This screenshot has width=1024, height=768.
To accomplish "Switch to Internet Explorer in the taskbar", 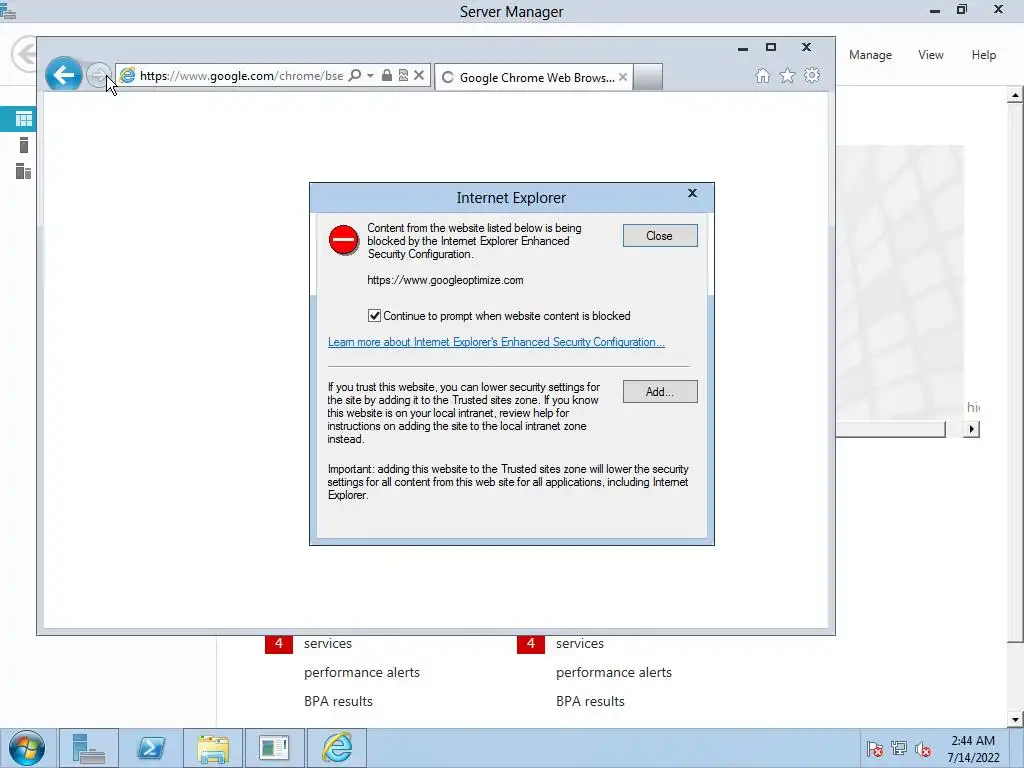I will 336,748.
